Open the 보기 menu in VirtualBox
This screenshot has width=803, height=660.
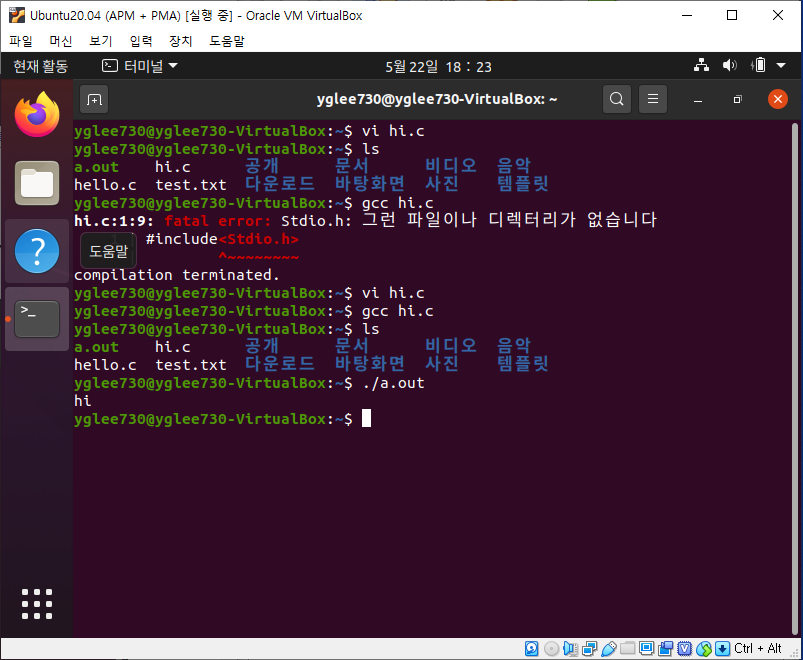(x=100, y=41)
